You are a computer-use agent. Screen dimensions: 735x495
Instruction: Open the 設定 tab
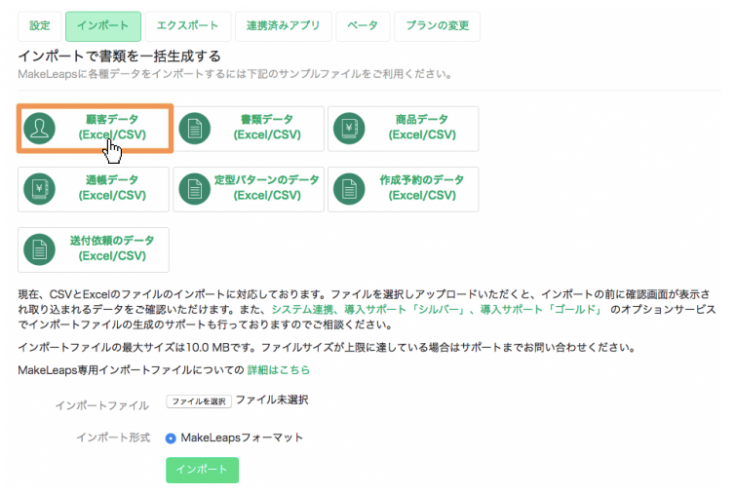(39, 26)
